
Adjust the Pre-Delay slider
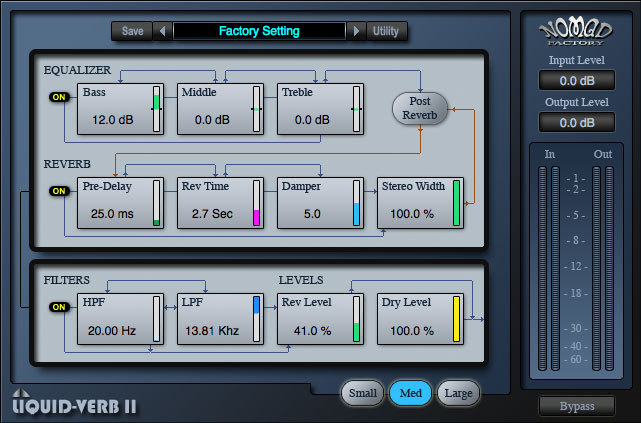coord(157,203)
